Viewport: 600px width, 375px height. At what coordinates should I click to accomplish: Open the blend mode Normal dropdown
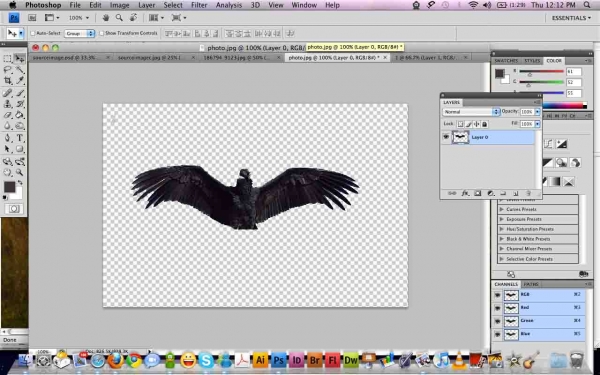click(471, 112)
